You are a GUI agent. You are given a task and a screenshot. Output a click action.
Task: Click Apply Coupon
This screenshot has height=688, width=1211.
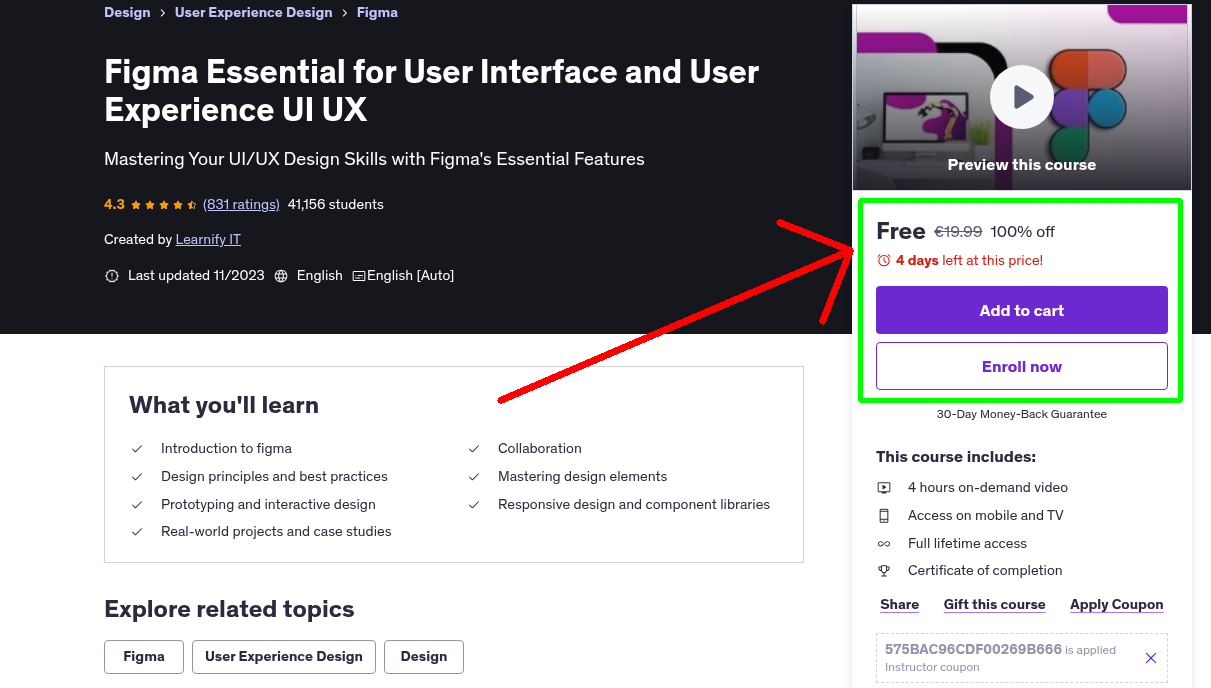point(1116,604)
